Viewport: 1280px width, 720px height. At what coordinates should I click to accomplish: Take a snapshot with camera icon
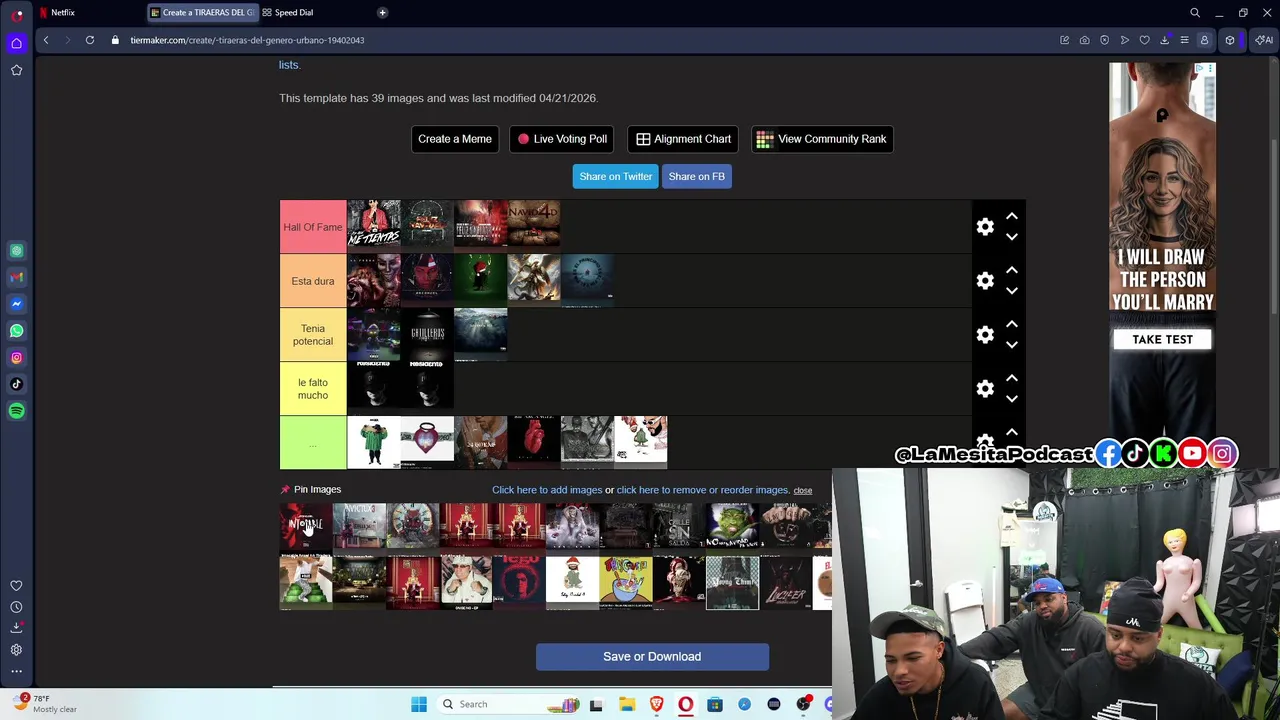point(1085,40)
